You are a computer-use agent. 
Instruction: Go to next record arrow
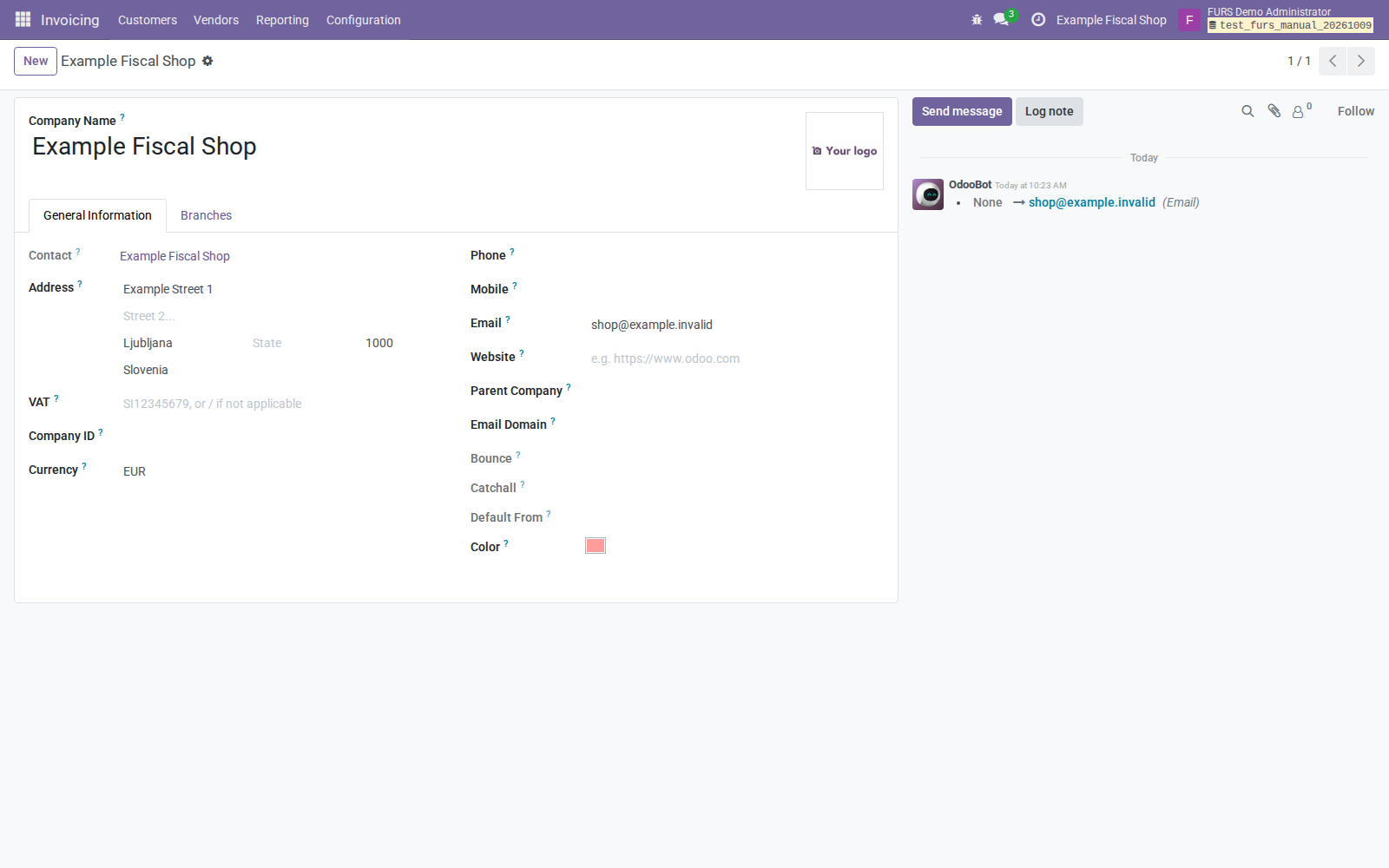1360,61
